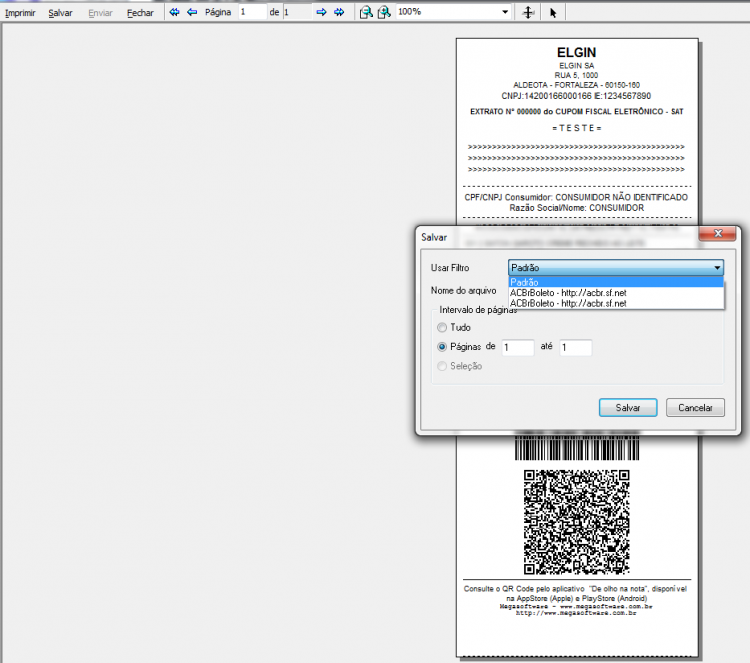The width and height of the screenshot is (750, 663).
Task: Click the 'até' page number field
Action: tap(575, 347)
